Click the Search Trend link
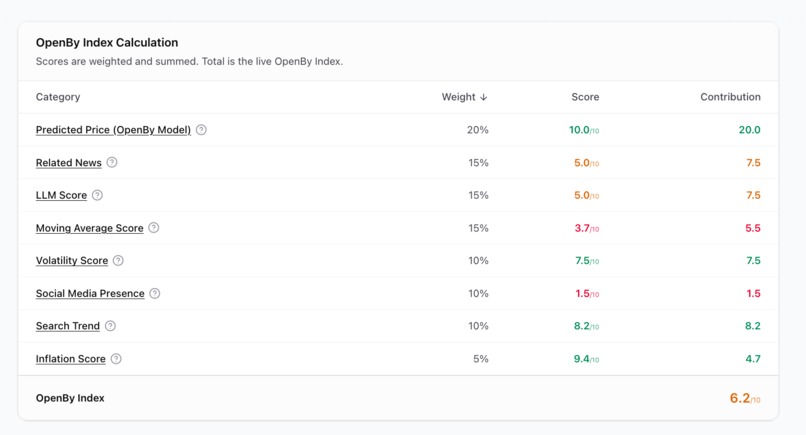The width and height of the screenshot is (806, 435). click(68, 326)
